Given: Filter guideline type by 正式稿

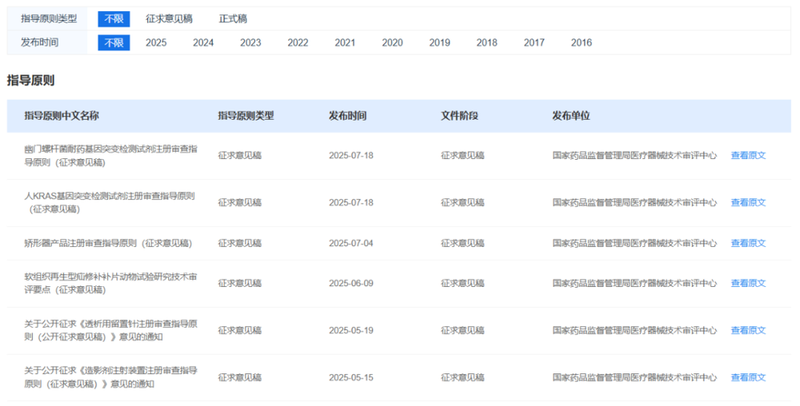Looking at the screenshot, I should point(233,18).
